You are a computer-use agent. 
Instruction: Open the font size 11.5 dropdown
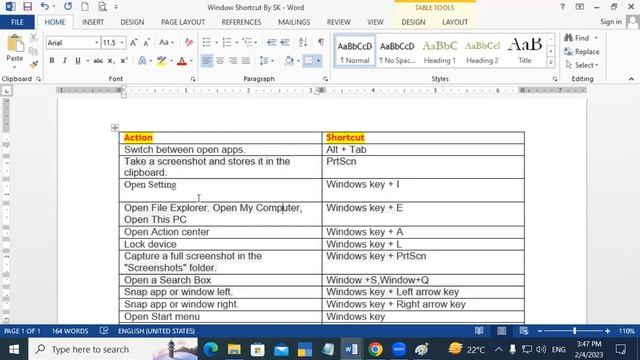pyautogui.click(x=122, y=42)
